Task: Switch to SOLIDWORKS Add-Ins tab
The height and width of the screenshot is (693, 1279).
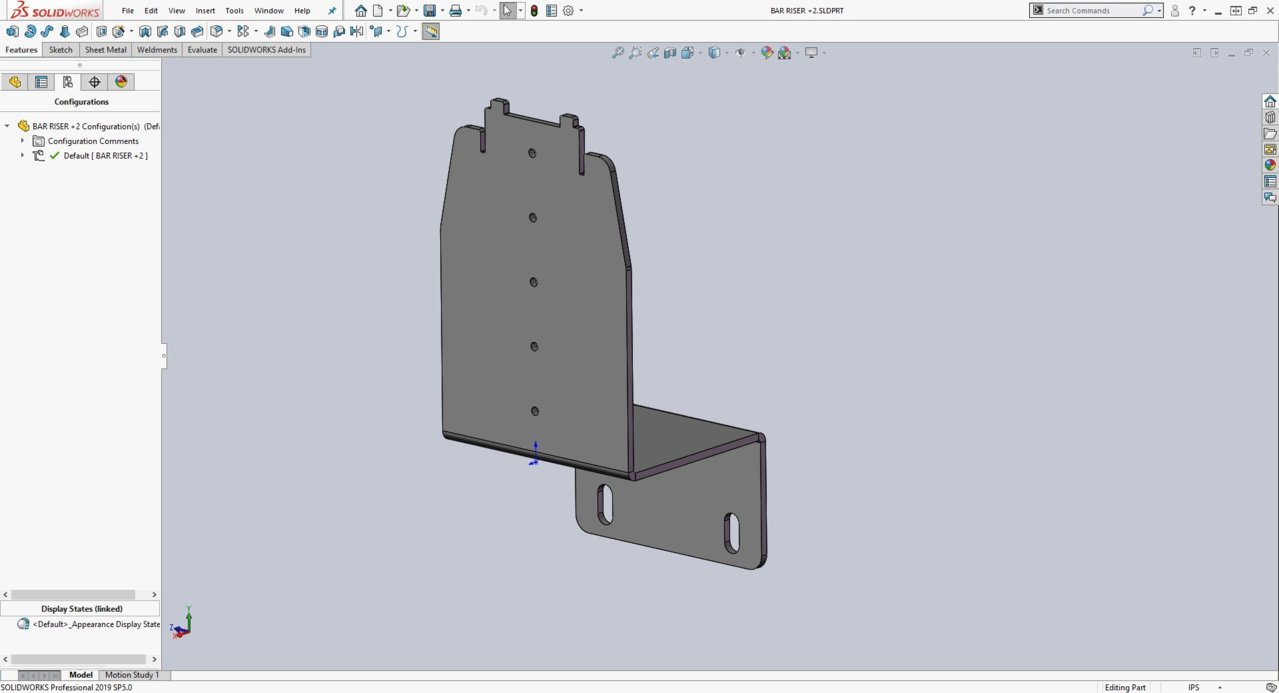Action: pos(267,50)
